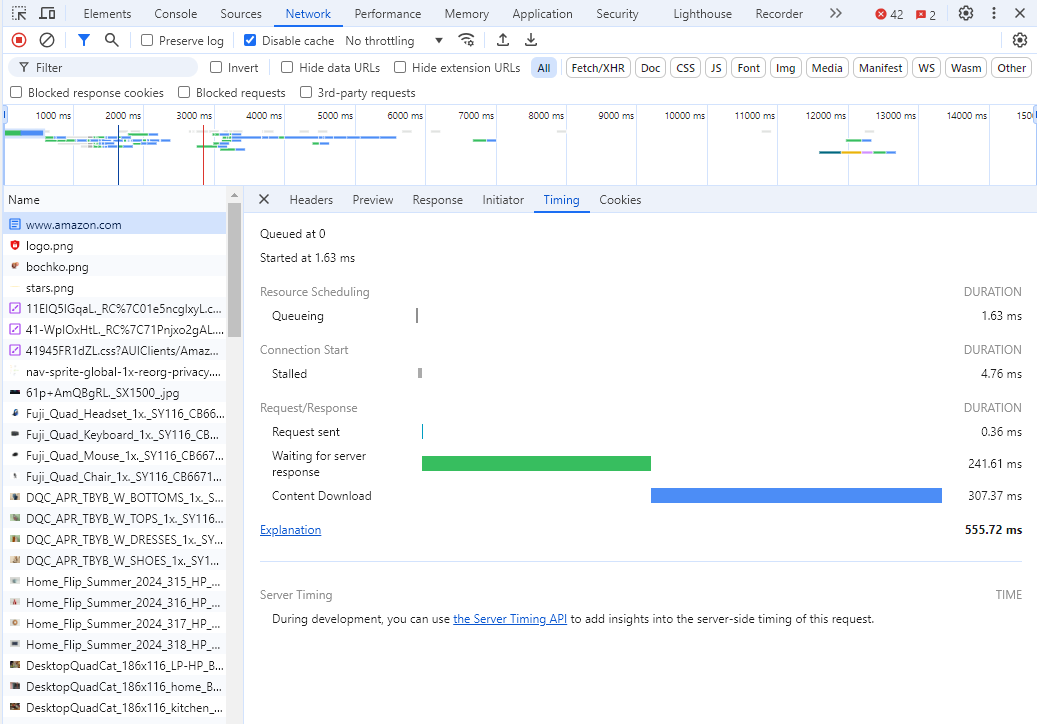The width and height of the screenshot is (1037, 724).
Task: Export HAR file via download icon
Action: [531, 40]
